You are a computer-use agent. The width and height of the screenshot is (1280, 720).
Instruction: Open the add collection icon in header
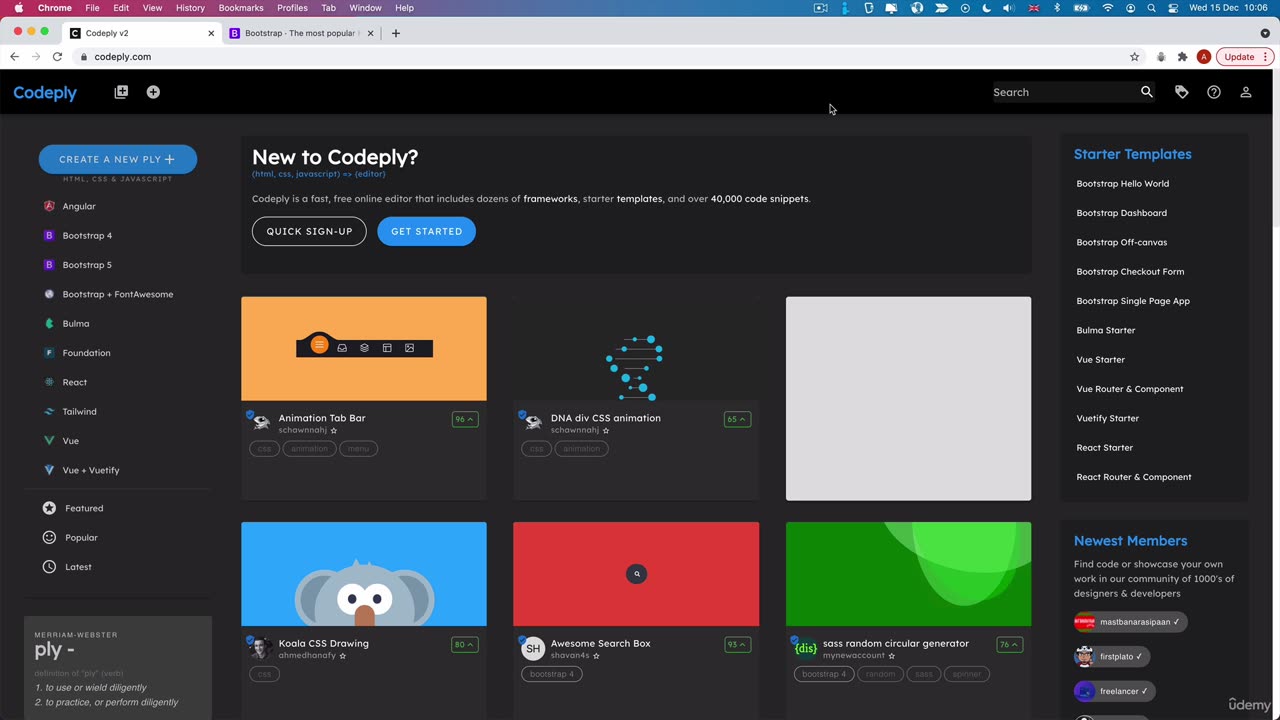[x=121, y=92]
